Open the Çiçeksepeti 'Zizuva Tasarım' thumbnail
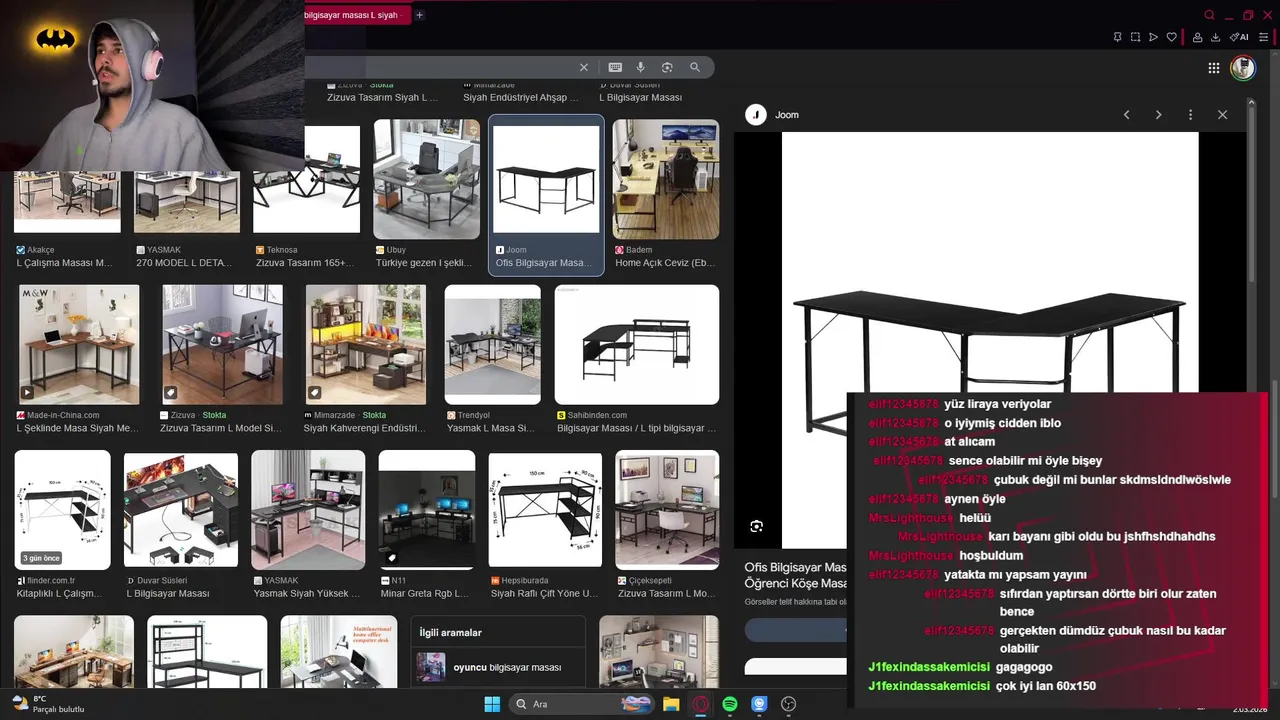Viewport: 1280px width, 720px height. (x=667, y=510)
